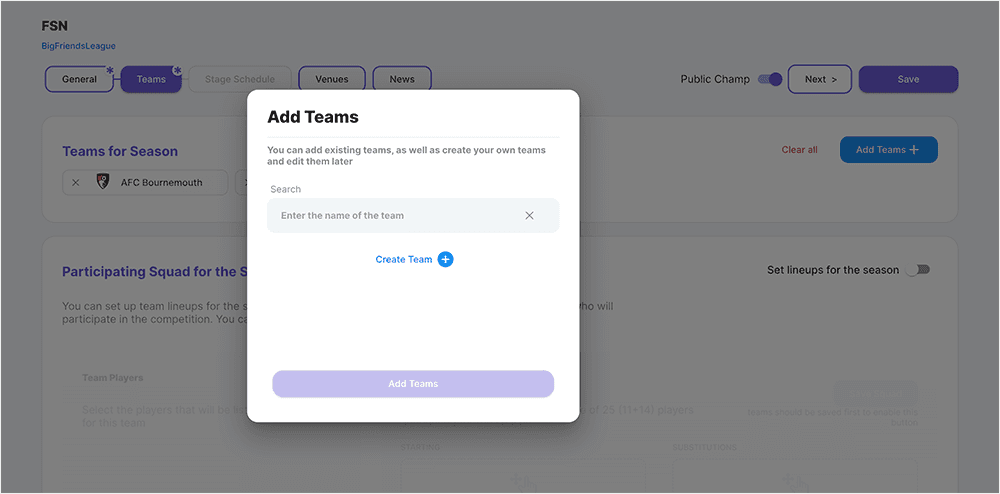Click the blue plus icon beside Create Team

click(446, 260)
